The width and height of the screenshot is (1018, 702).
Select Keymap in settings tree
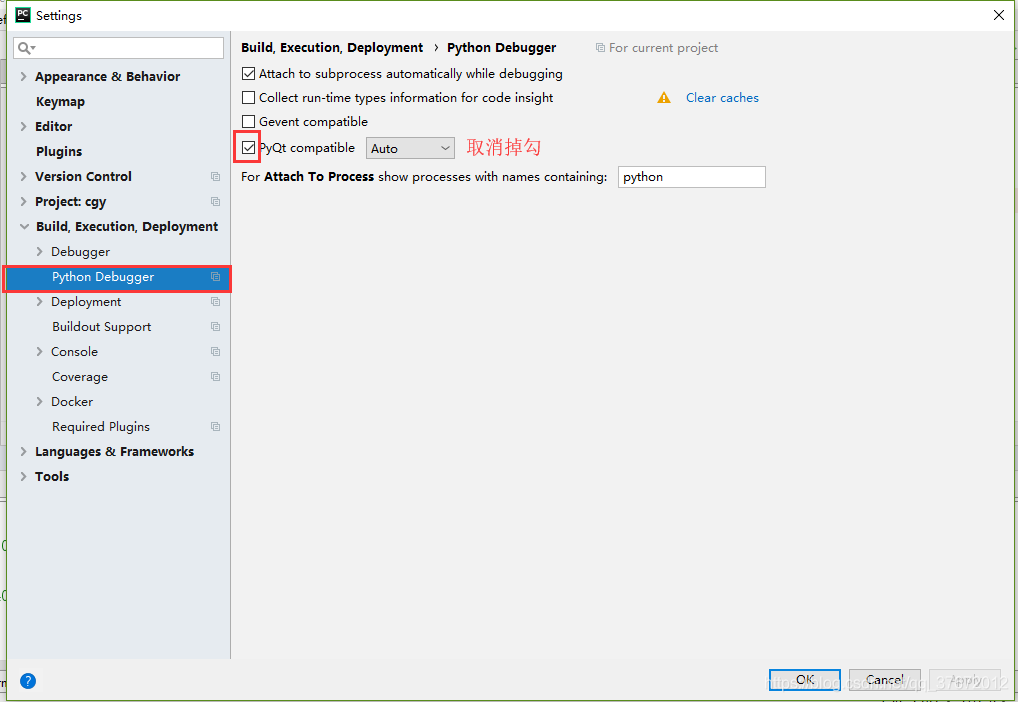60,102
